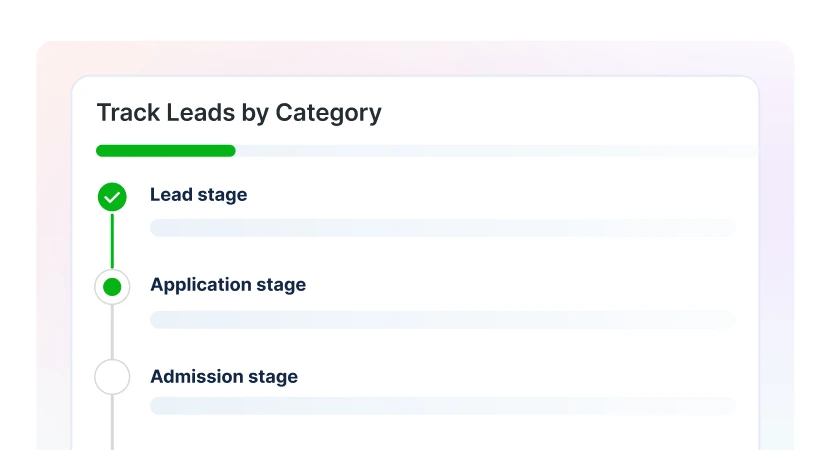
Task: Open the Admission stage label
Action: [224, 377]
